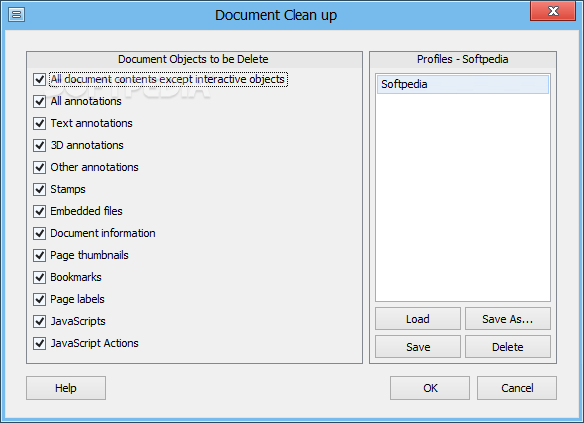Uncheck JavaScript Actions
Screen dimensions: 584x423
39,343
